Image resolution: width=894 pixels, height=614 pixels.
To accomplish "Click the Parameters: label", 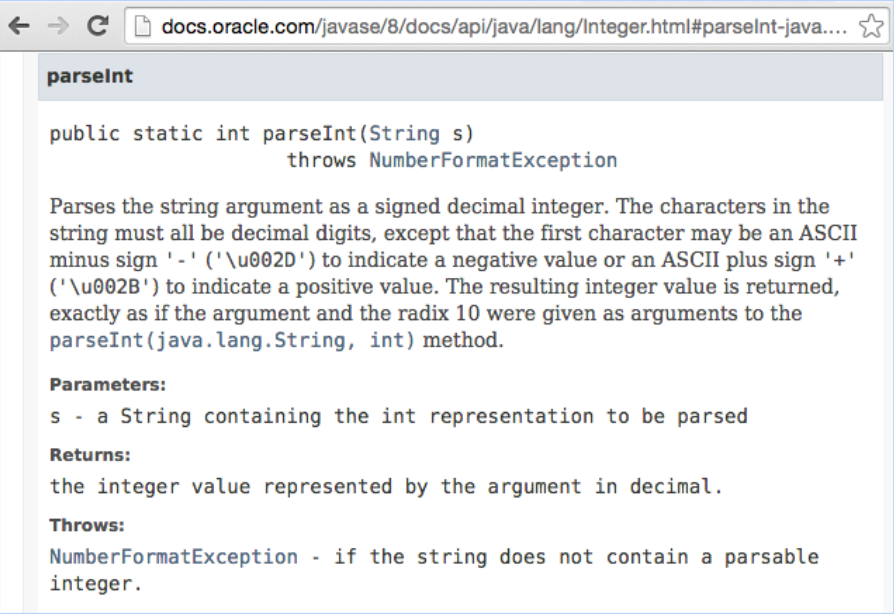I will [108, 384].
